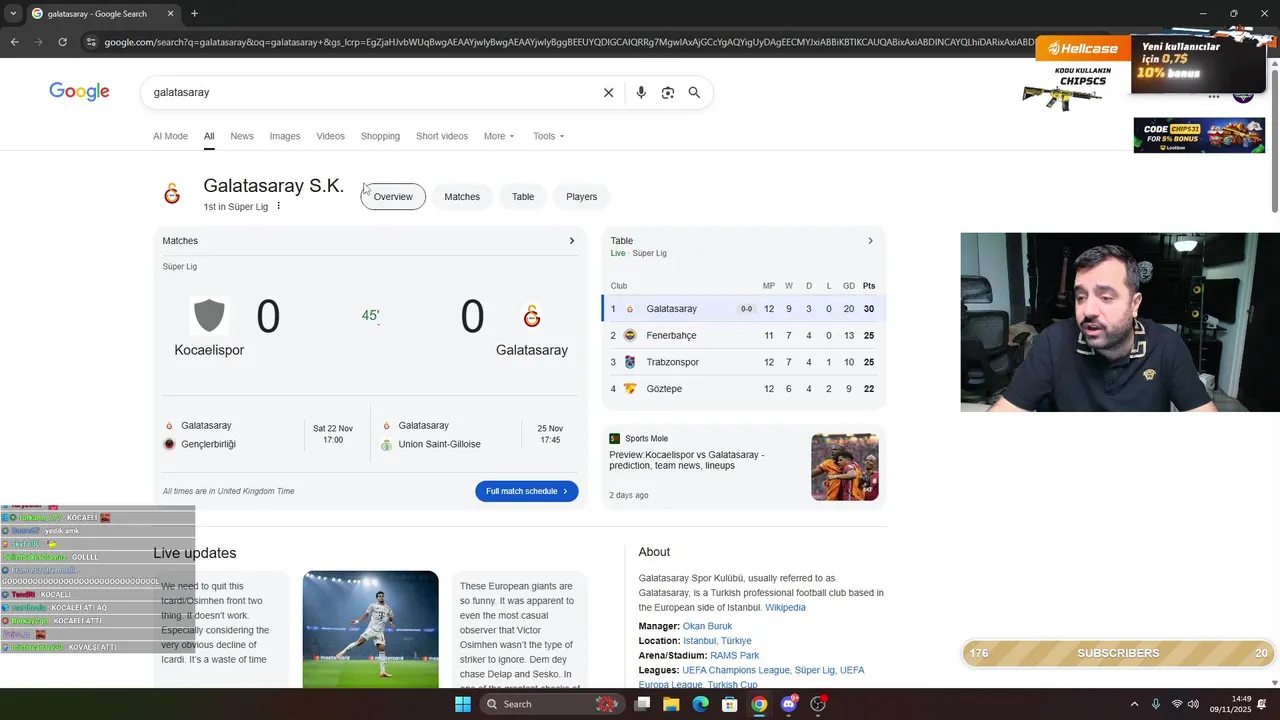Expand the Table panel with its arrow
The width and height of the screenshot is (1280, 720).
(x=870, y=241)
